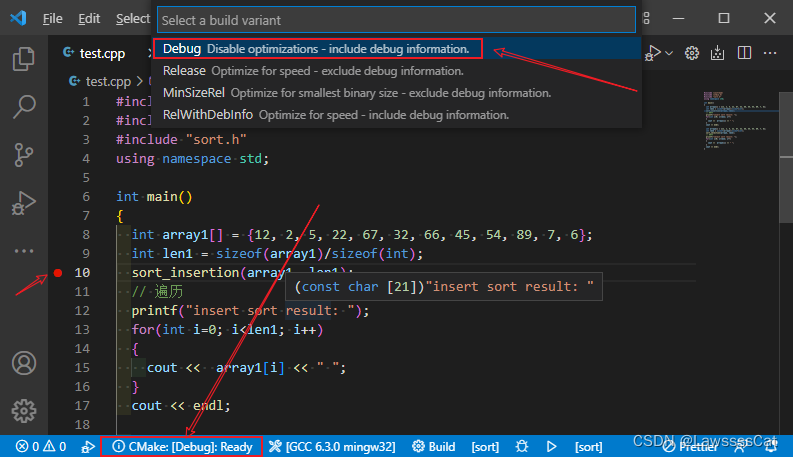Open the notifications bell in status bar
Viewport: 793px width, 457px height.
click(771, 447)
